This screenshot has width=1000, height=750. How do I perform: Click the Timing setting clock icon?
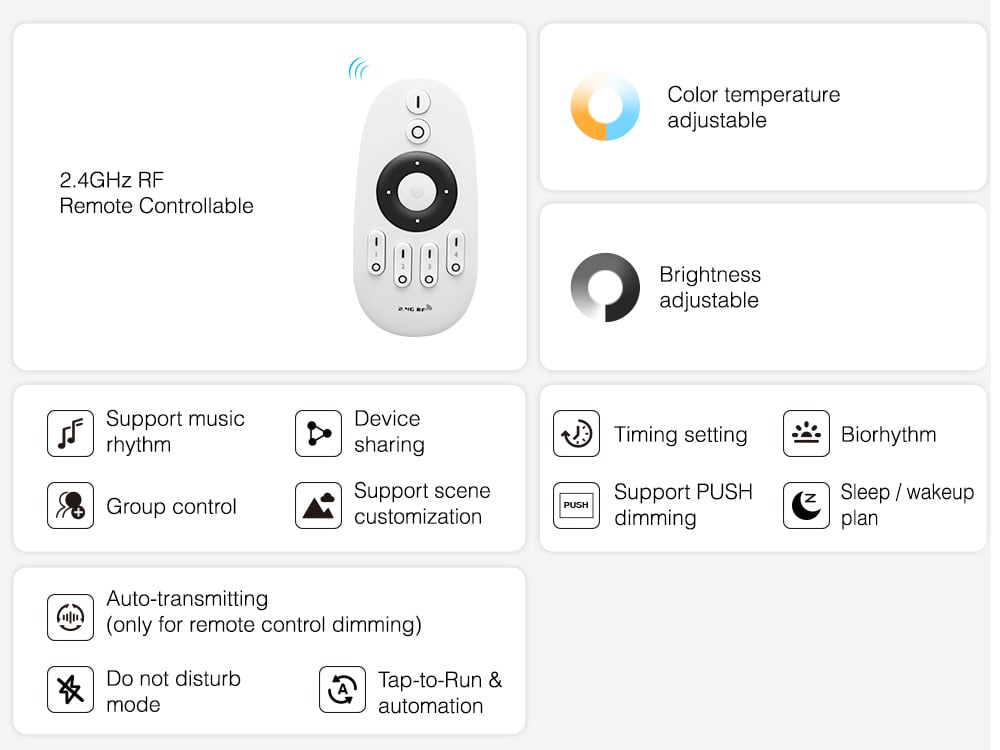tap(577, 434)
